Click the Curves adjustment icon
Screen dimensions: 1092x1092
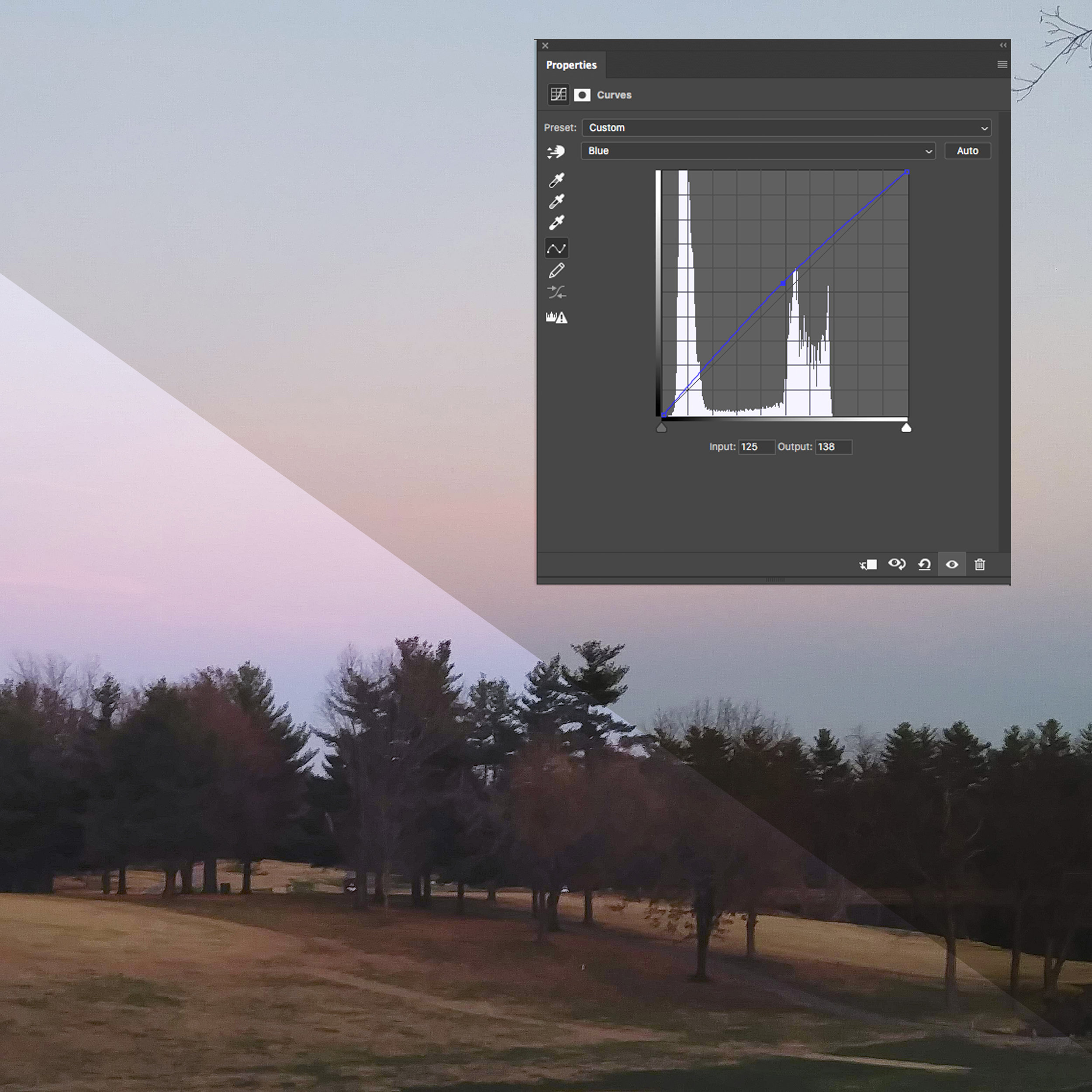[558, 94]
